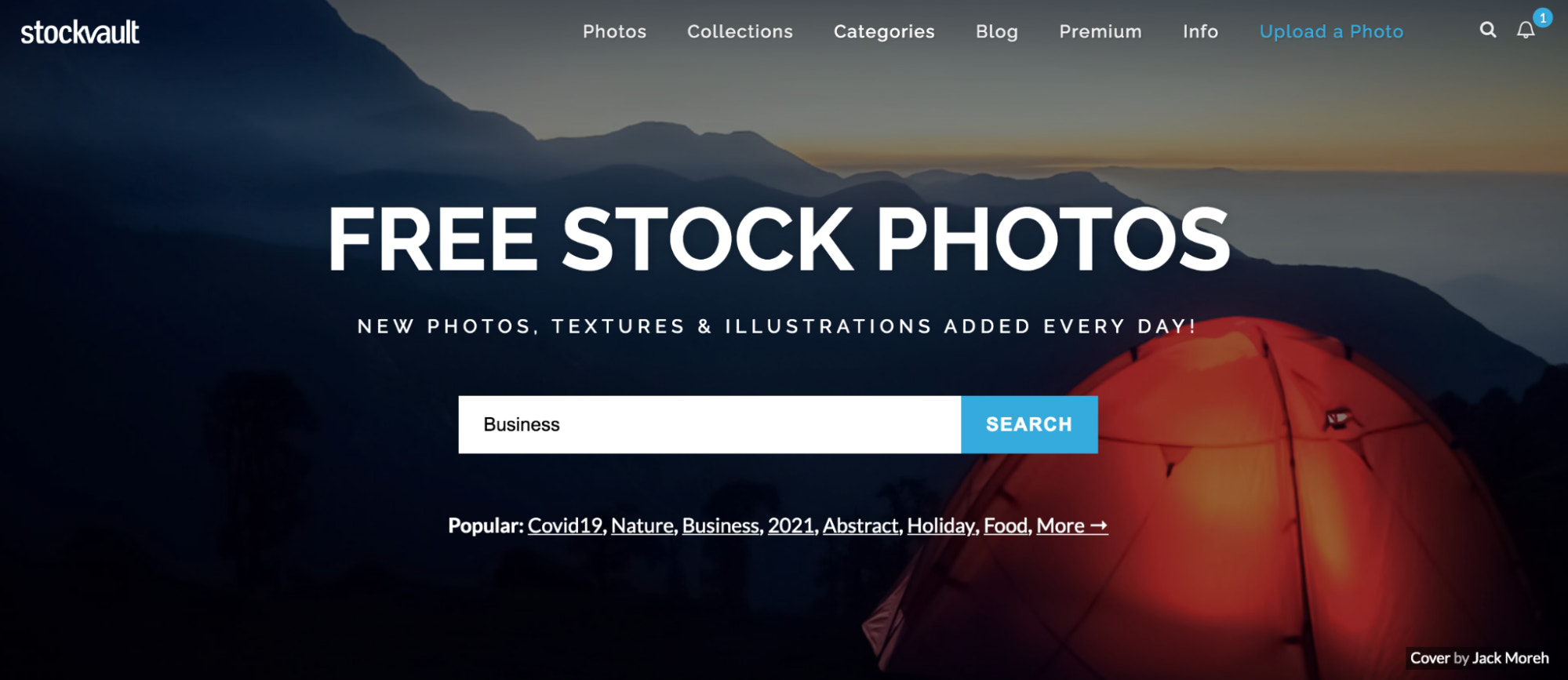Screen dimensions: 1568x680
Task: Go to Categories in navigation
Action: pos(884,32)
